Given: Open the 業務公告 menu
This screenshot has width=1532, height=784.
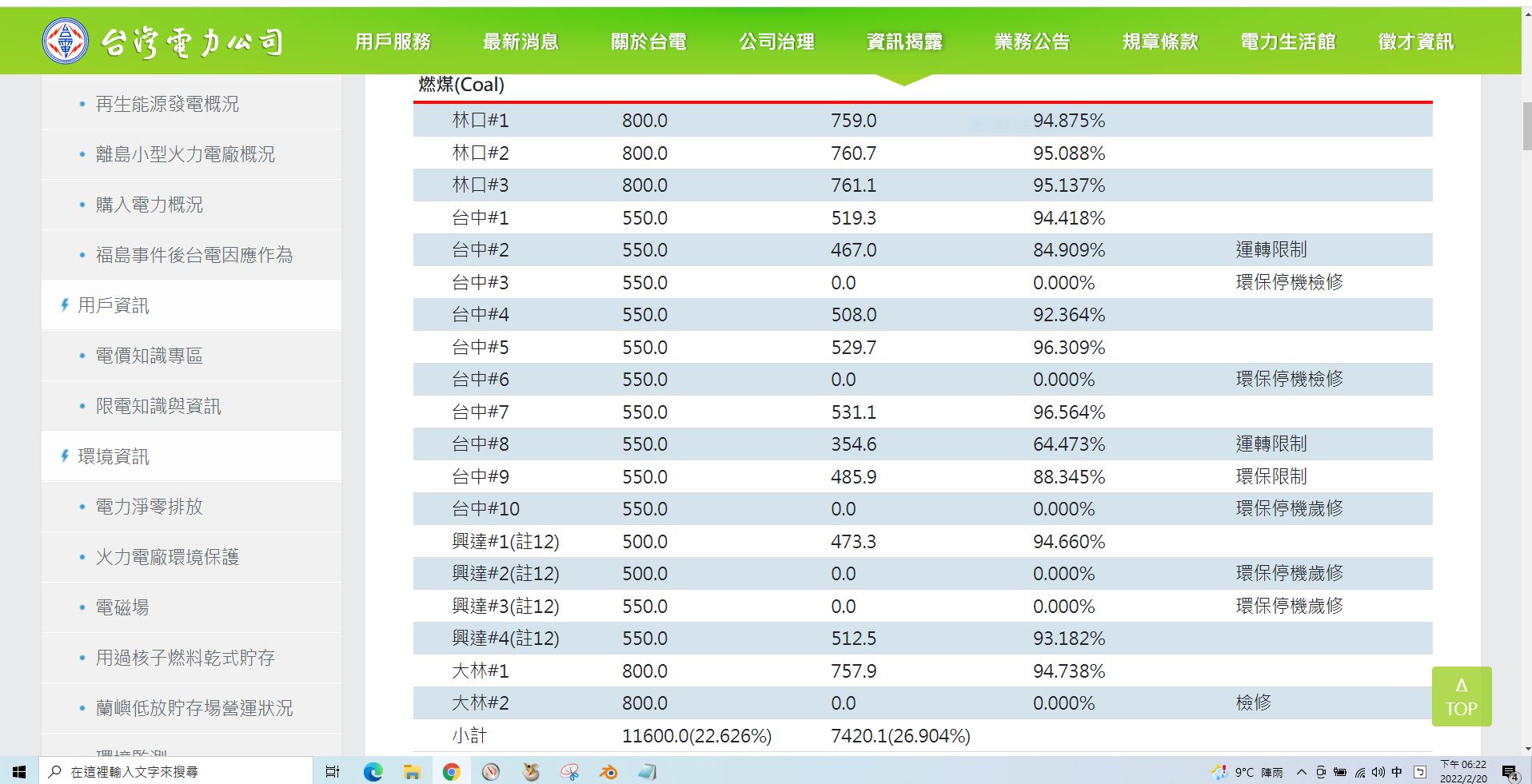Looking at the screenshot, I should coord(1032,42).
